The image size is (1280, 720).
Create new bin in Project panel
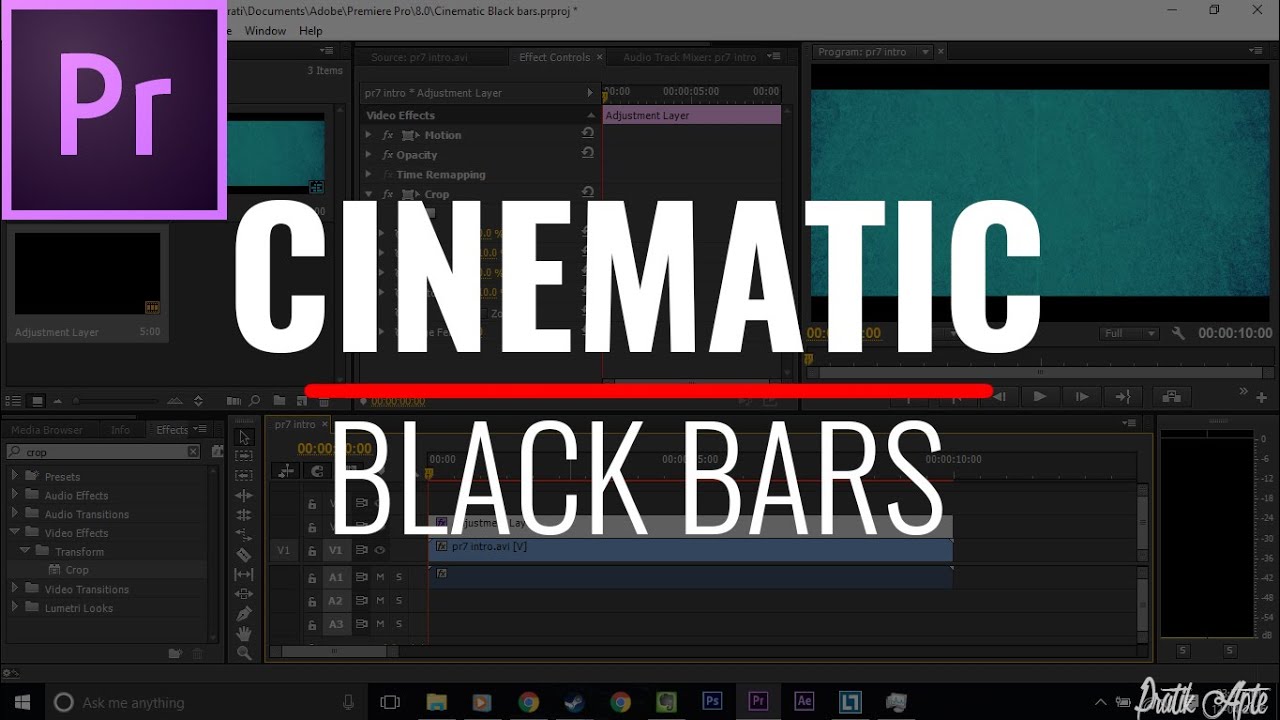[x=278, y=400]
